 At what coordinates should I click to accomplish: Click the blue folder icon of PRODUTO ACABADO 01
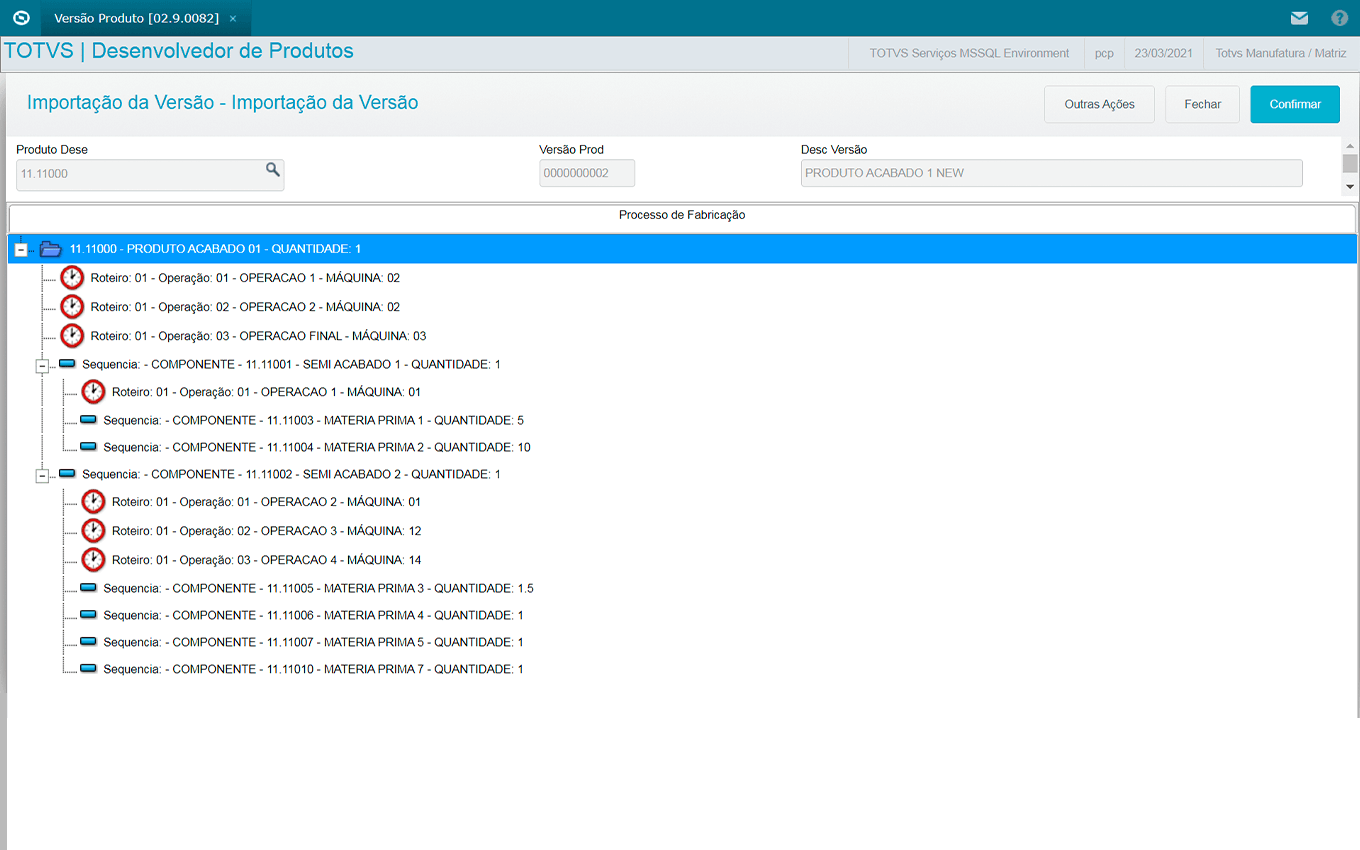click(x=50, y=249)
